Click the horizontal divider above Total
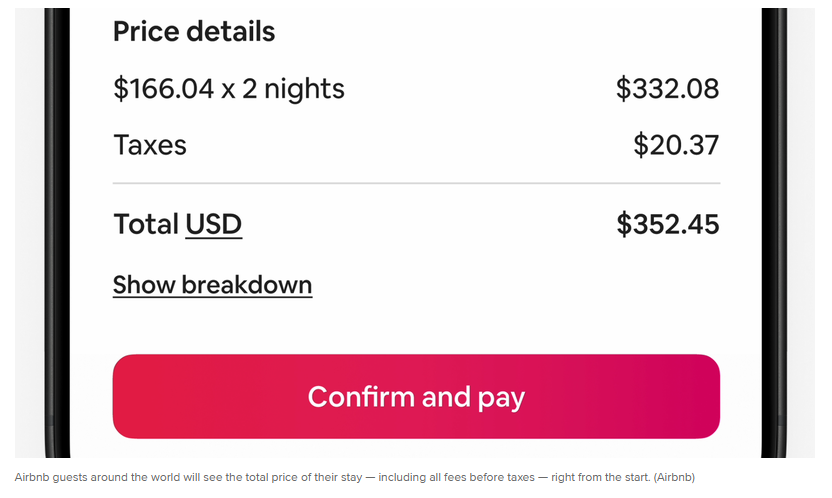This screenshot has height=498, width=832. (416, 184)
